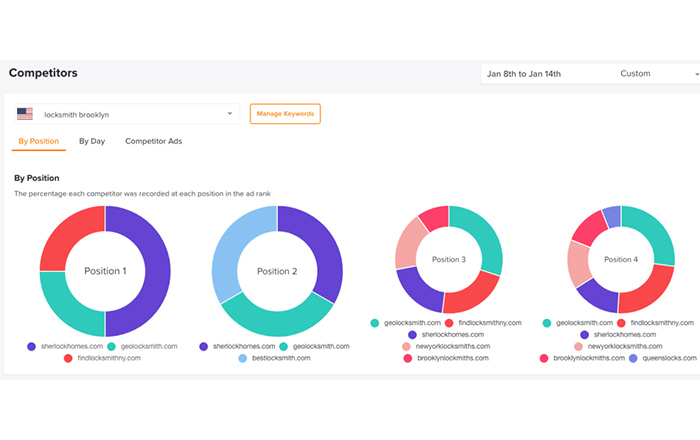The image size is (700, 440).
Task: Click bestlocksmith.com legend marker under Position 2
Action: point(242,358)
